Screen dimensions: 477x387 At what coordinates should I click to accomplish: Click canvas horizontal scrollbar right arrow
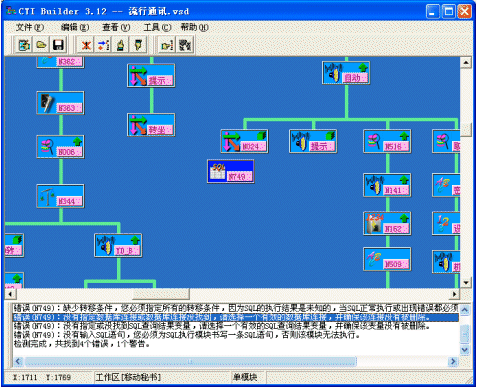tap(454, 294)
